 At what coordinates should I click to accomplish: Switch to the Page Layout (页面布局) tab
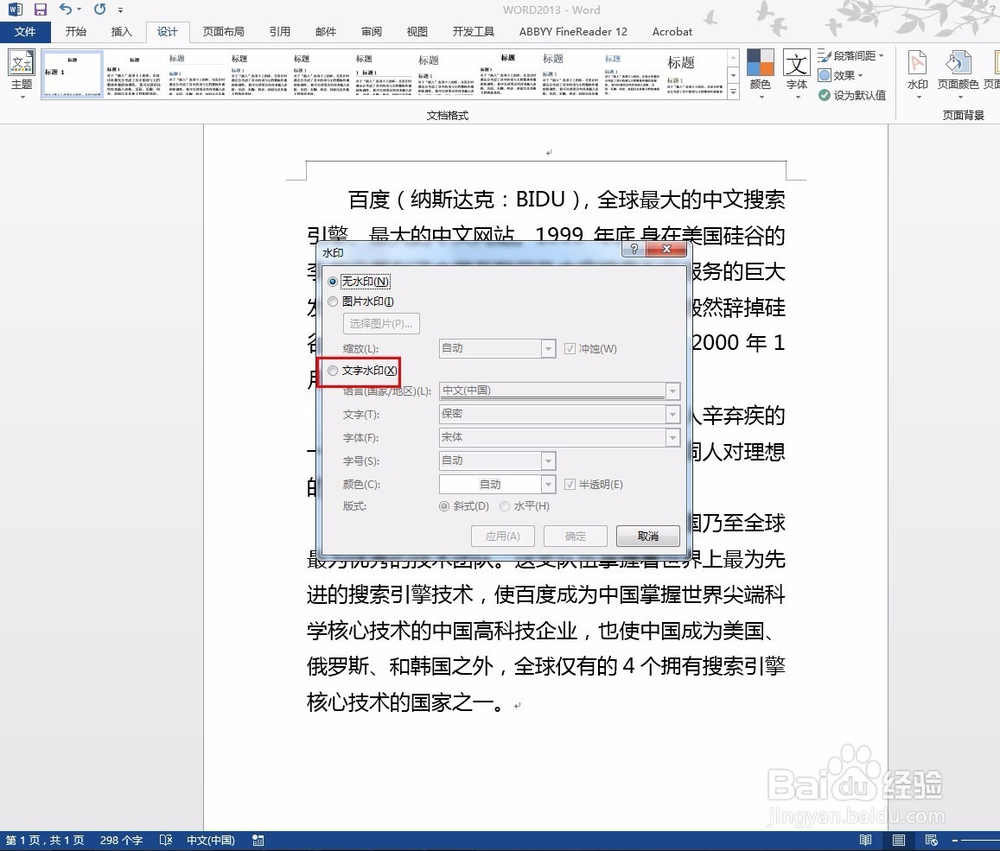[223, 31]
